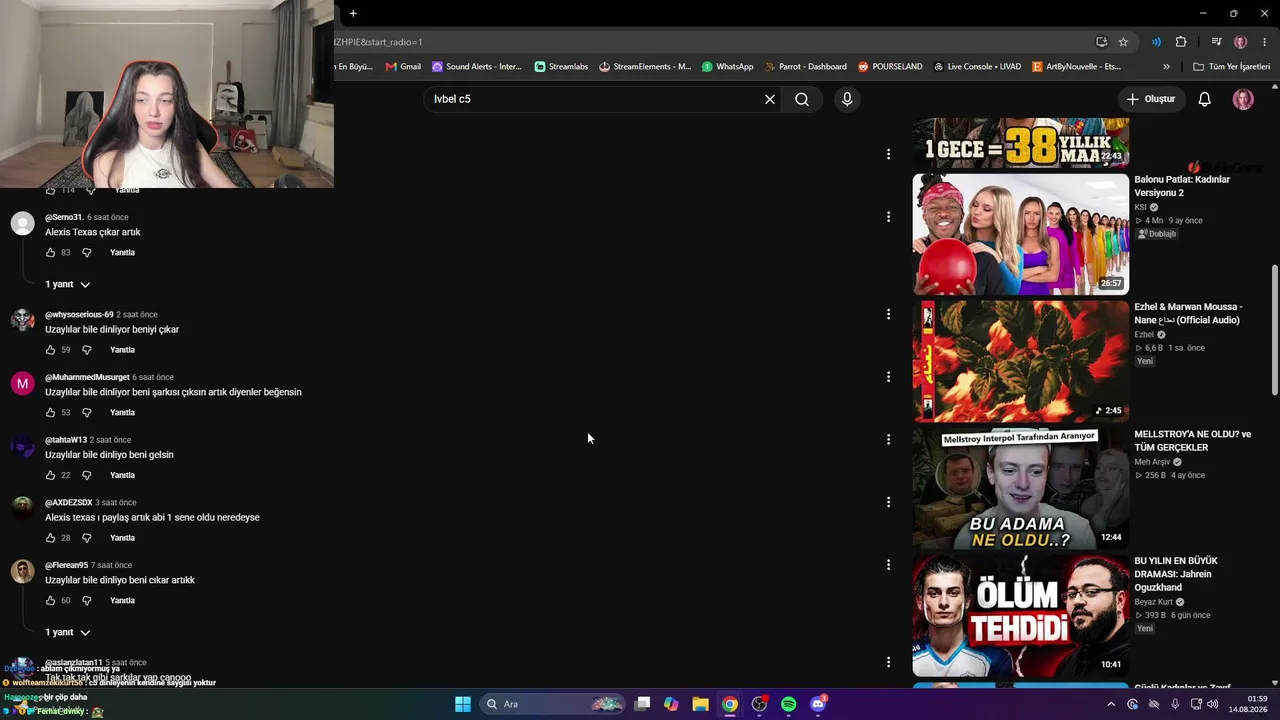This screenshot has width=1280, height=720.
Task: Reply to @tahtaW13 with Yanıtla
Action: 122,475
